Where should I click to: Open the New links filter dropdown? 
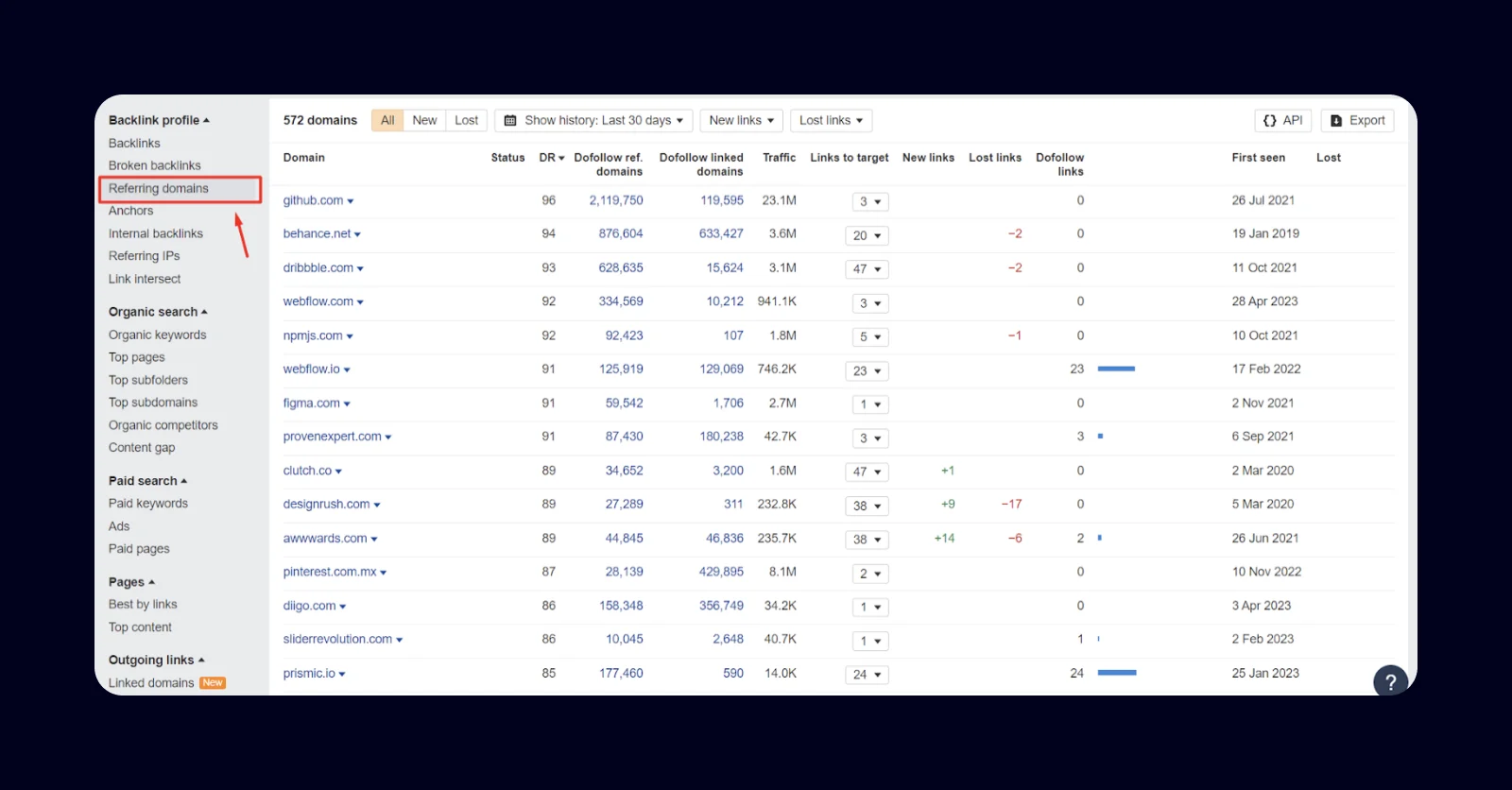tap(742, 120)
